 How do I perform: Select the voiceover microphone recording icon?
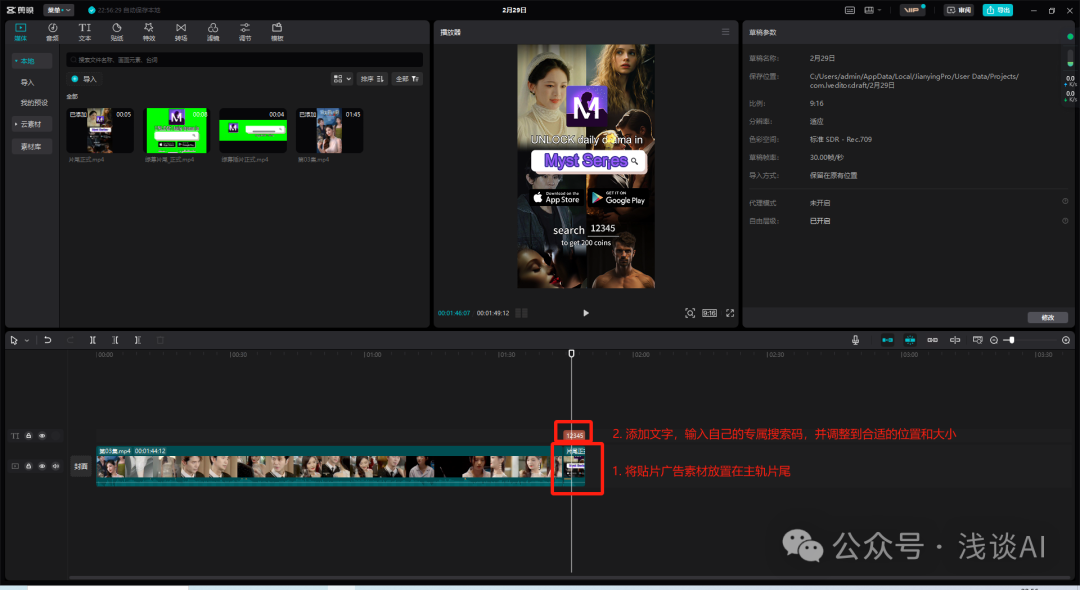pos(856,340)
